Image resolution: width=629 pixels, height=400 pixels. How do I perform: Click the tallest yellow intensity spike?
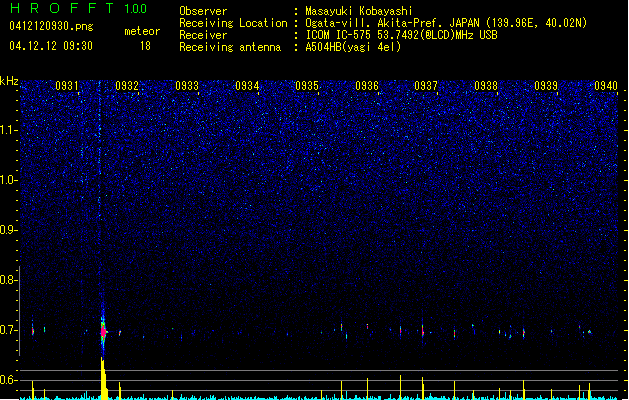103,378
